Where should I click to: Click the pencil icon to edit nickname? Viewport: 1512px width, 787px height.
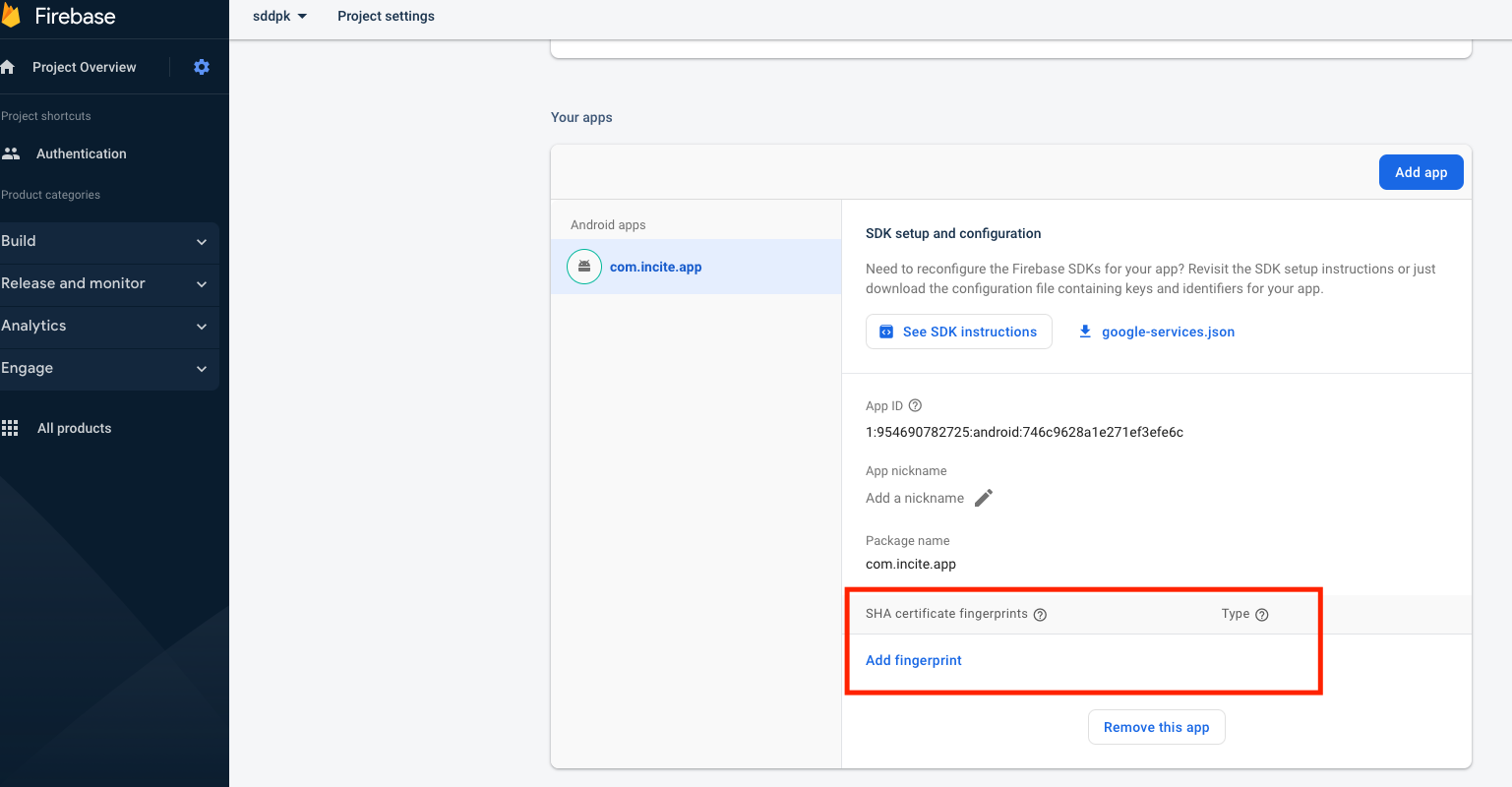[x=984, y=498]
